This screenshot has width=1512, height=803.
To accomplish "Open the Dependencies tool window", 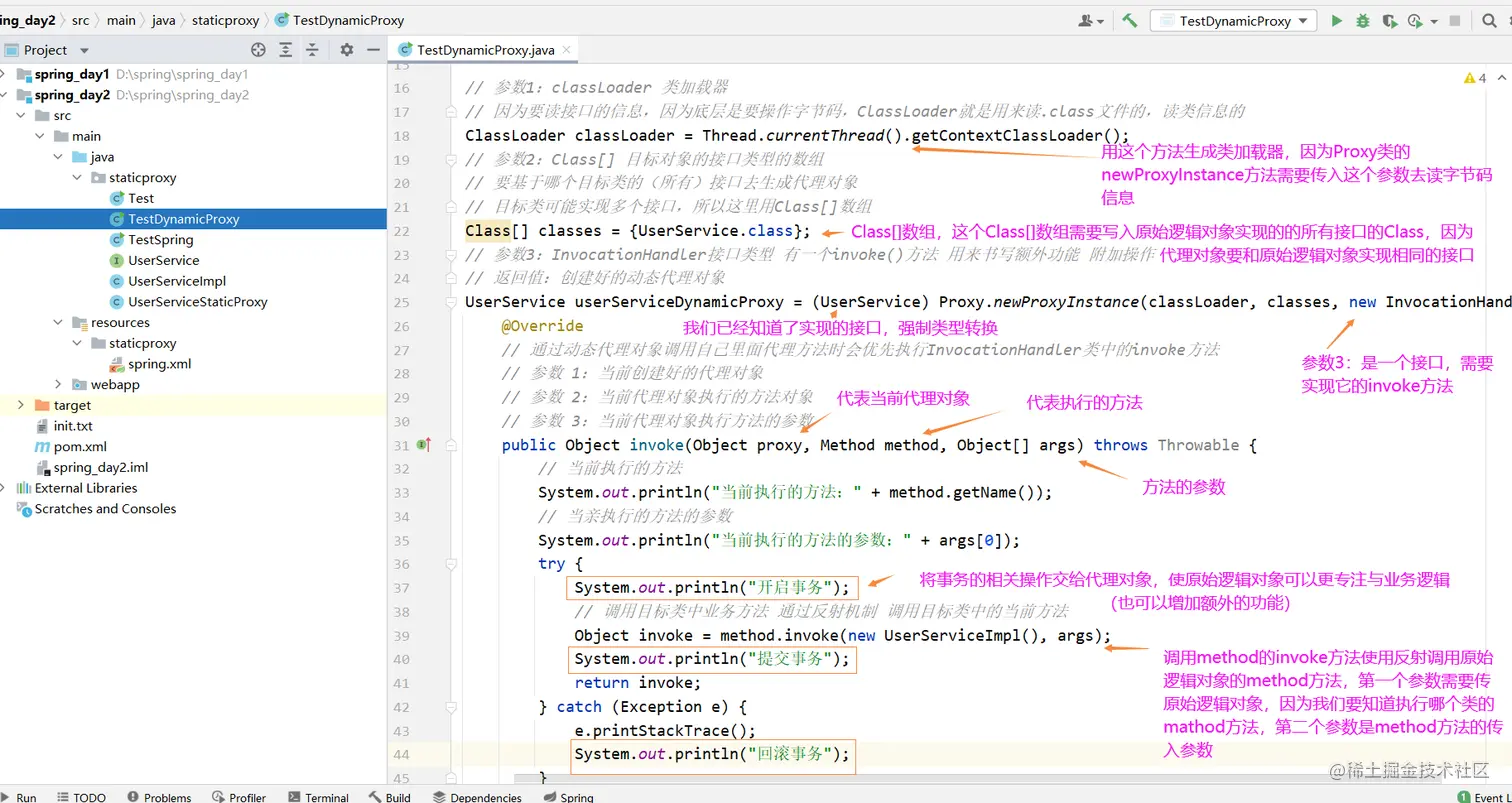I will pyautogui.click(x=476, y=797).
